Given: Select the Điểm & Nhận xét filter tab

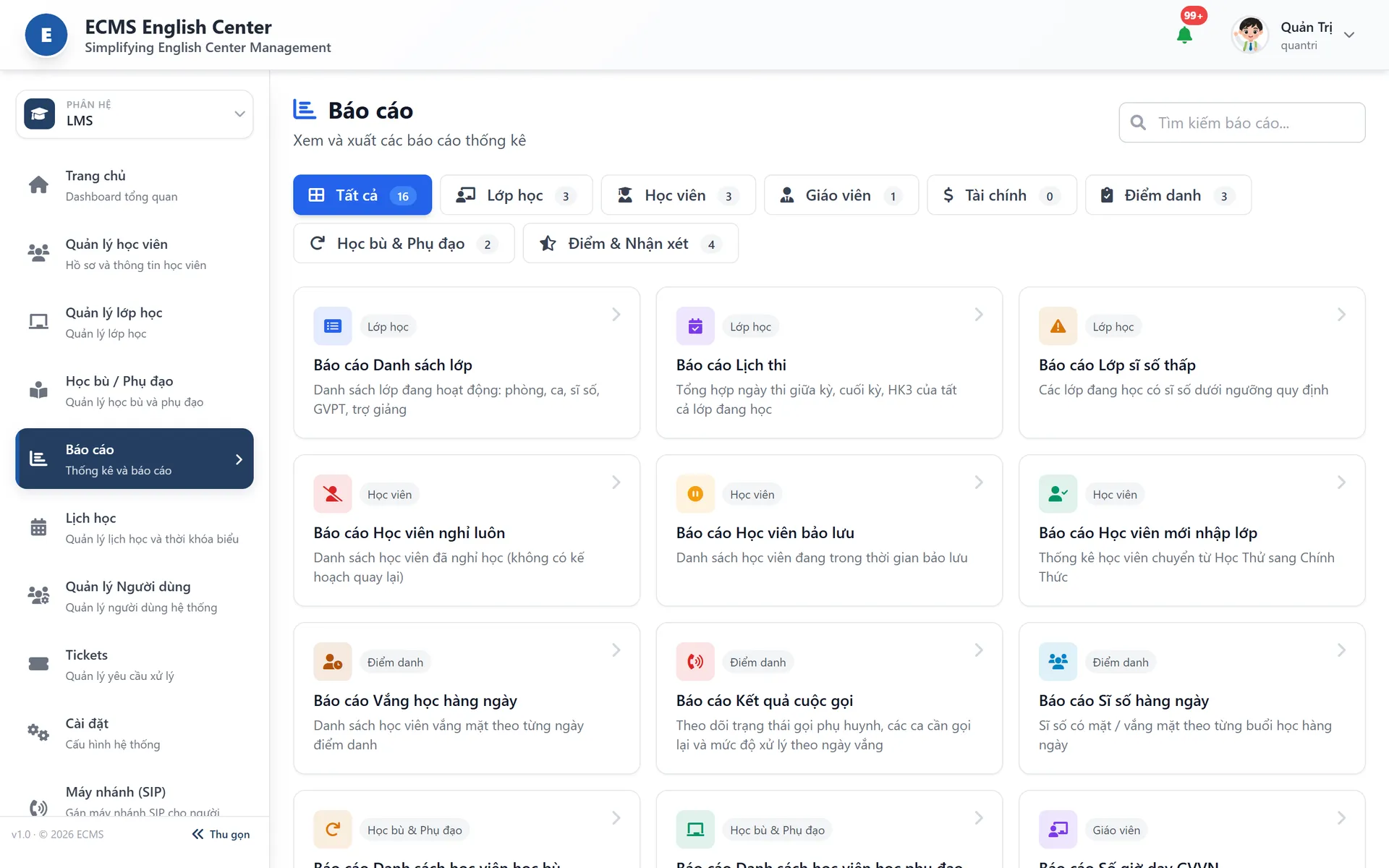Looking at the screenshot, I should tap(631, 244).
